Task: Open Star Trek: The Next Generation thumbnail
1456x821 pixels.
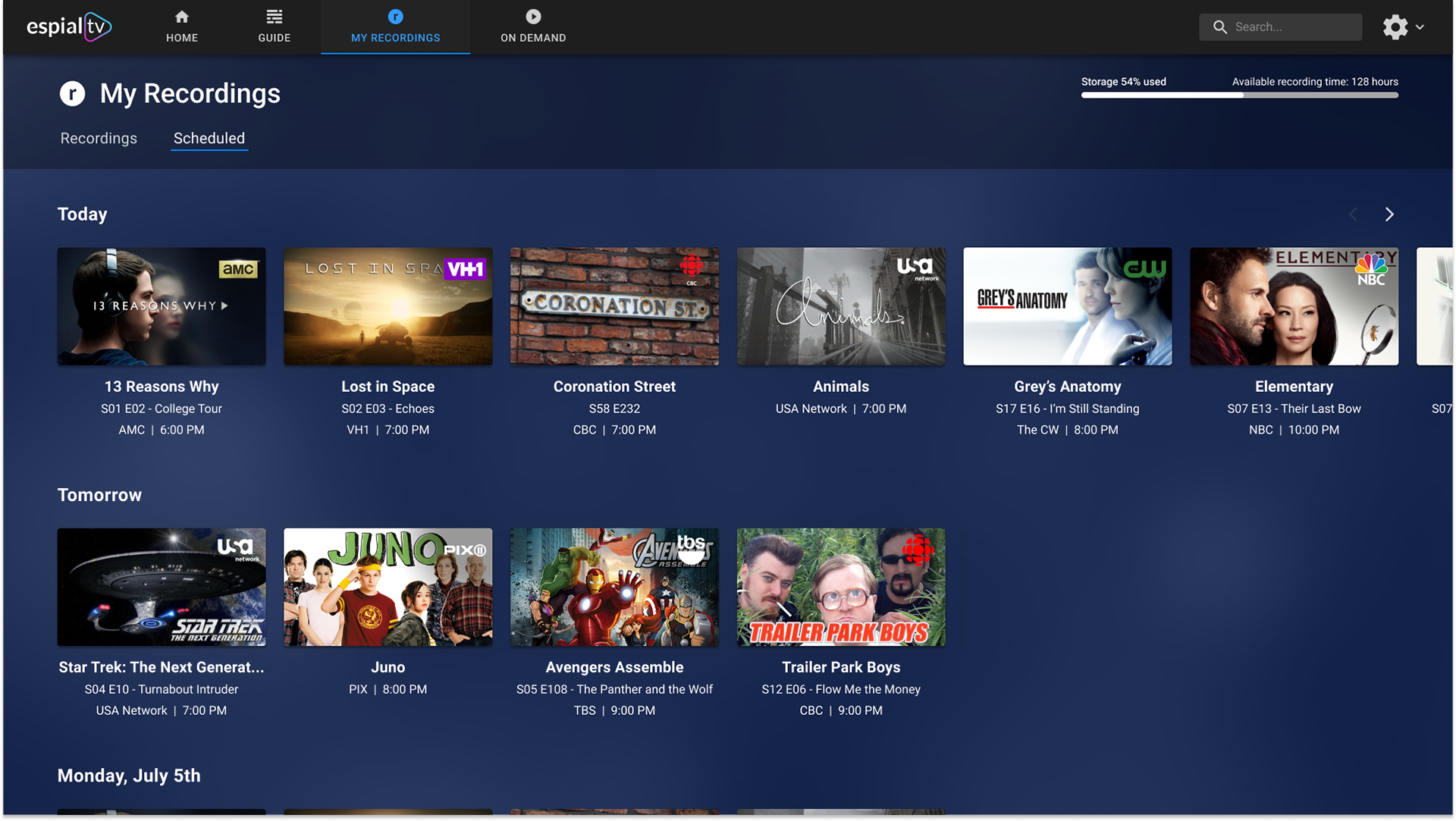Action: click(x=162, y=588)
